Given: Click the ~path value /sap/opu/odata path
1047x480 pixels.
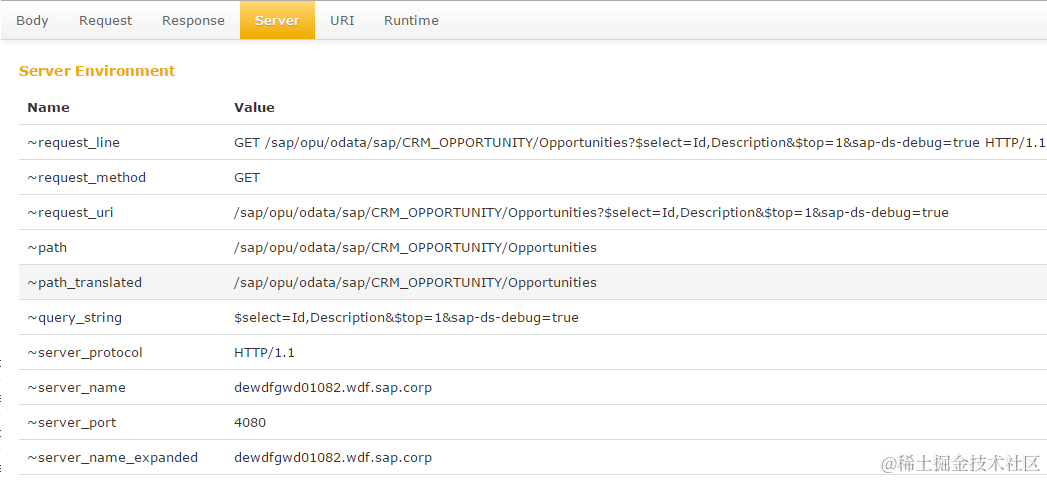Looking at the screenshot, I should (x=415, y=248).
